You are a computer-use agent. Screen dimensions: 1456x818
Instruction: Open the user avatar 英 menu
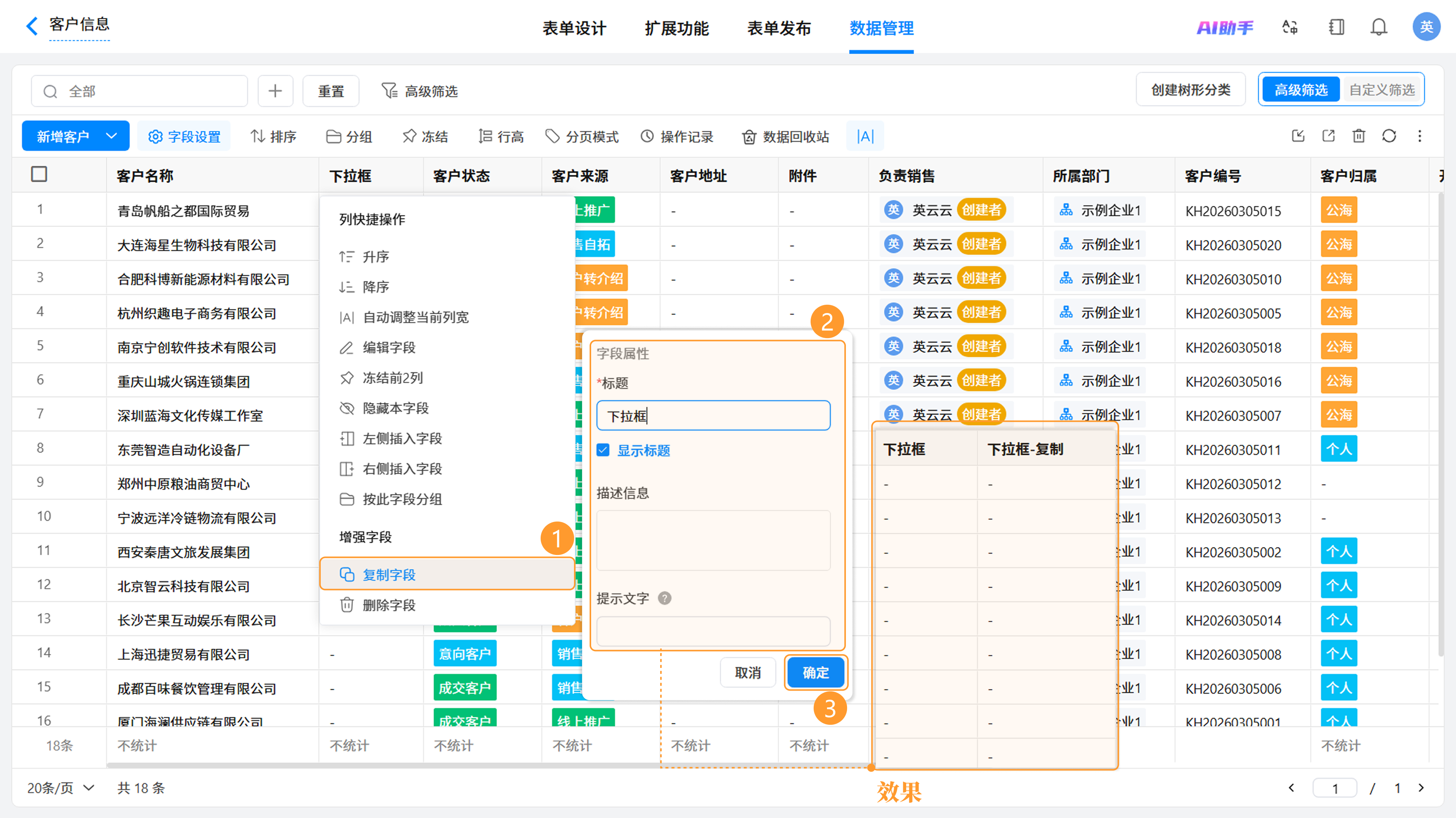[1426, 27]
